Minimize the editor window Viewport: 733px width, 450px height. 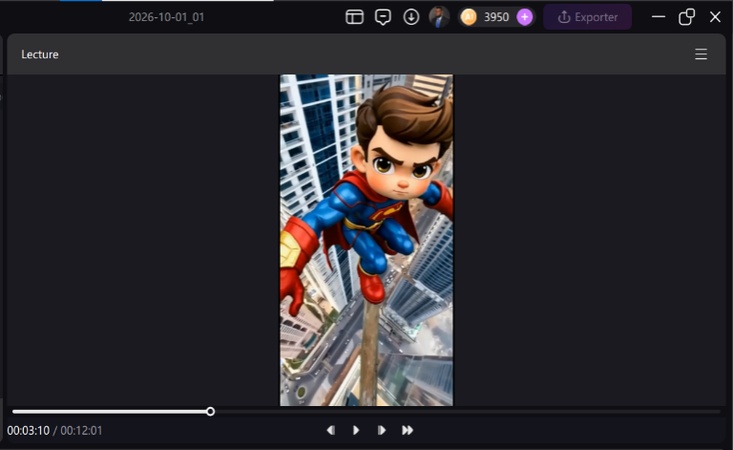coord(658,17)
